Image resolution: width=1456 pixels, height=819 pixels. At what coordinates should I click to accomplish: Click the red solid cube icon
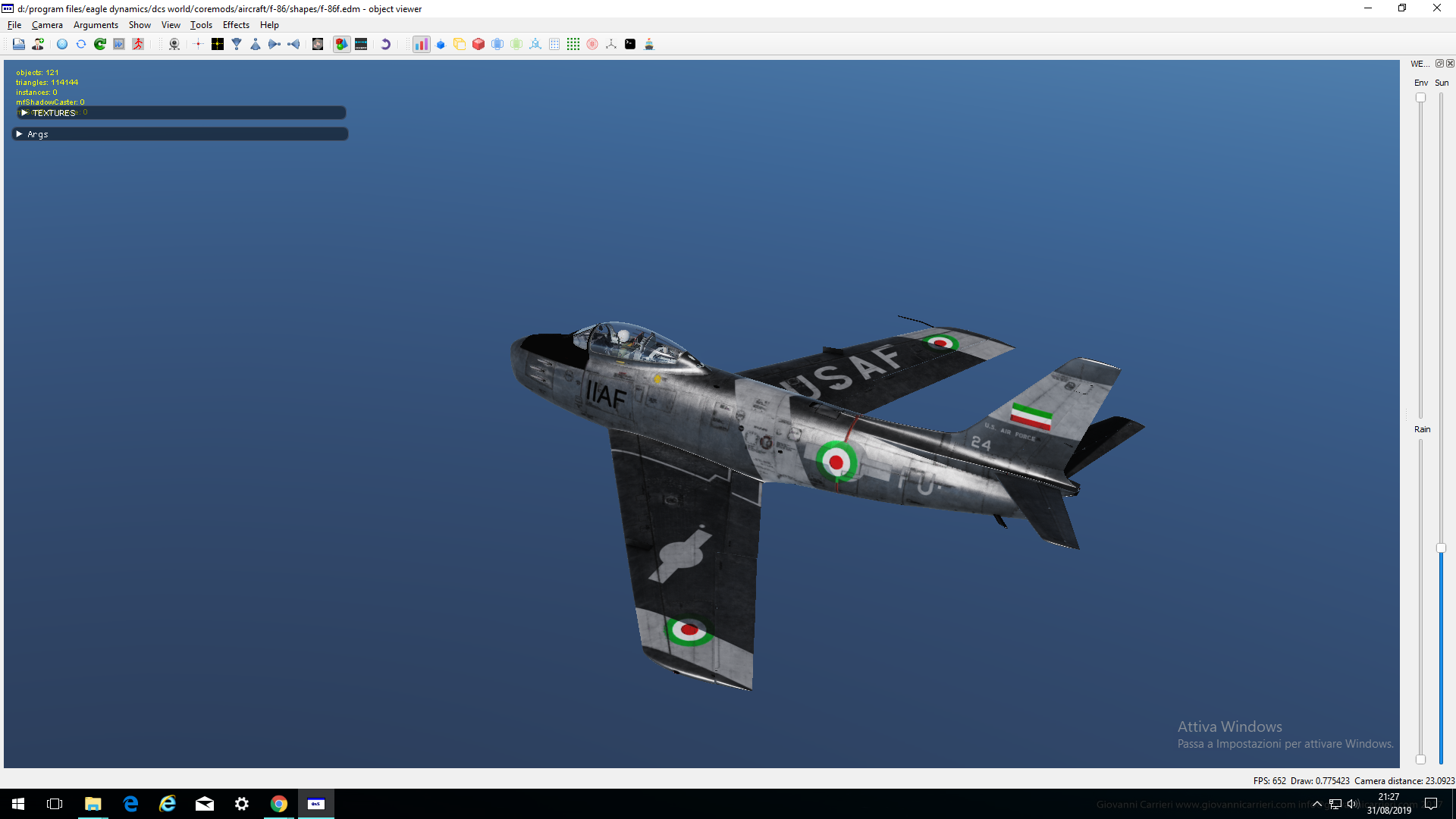479,44
